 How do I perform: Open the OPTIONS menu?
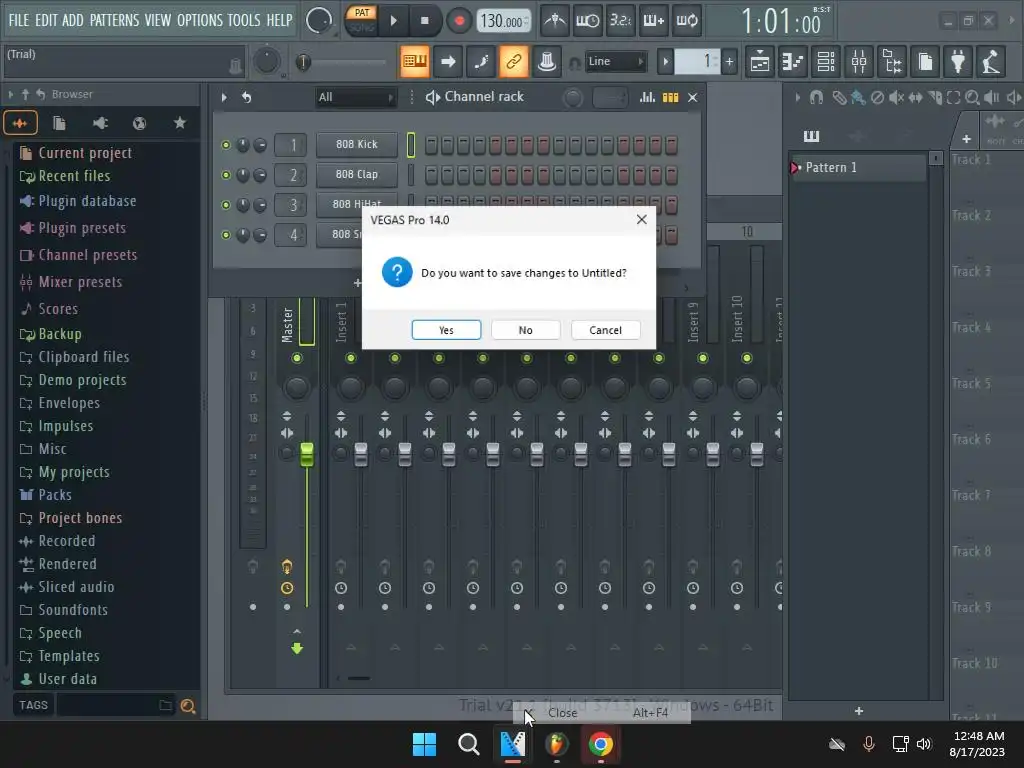[x=200, y=20]
